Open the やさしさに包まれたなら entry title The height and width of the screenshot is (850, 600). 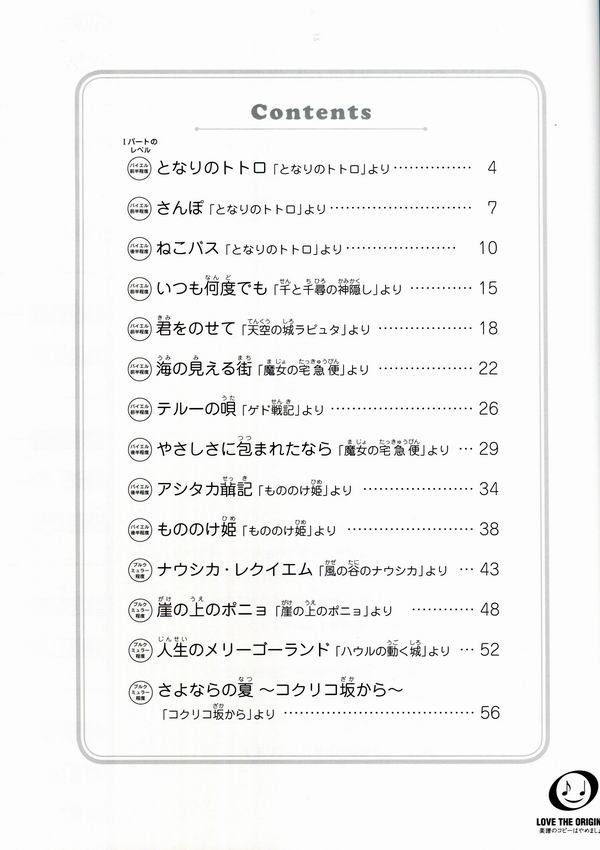244,449
